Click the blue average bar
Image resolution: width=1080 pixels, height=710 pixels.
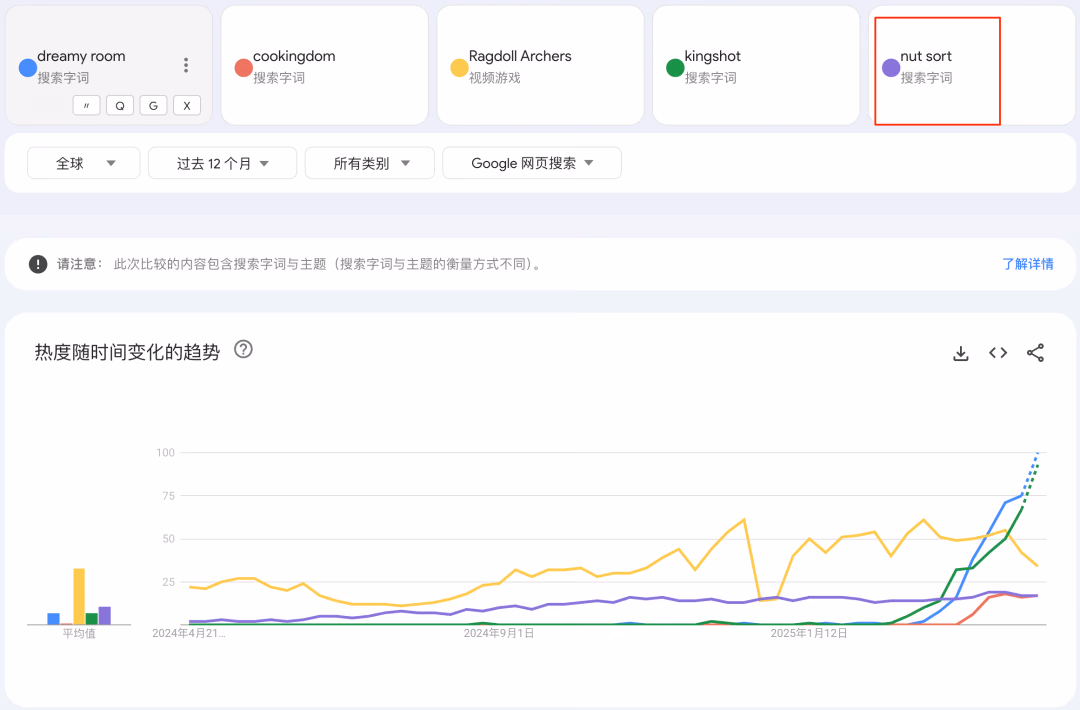coord(54,619)
